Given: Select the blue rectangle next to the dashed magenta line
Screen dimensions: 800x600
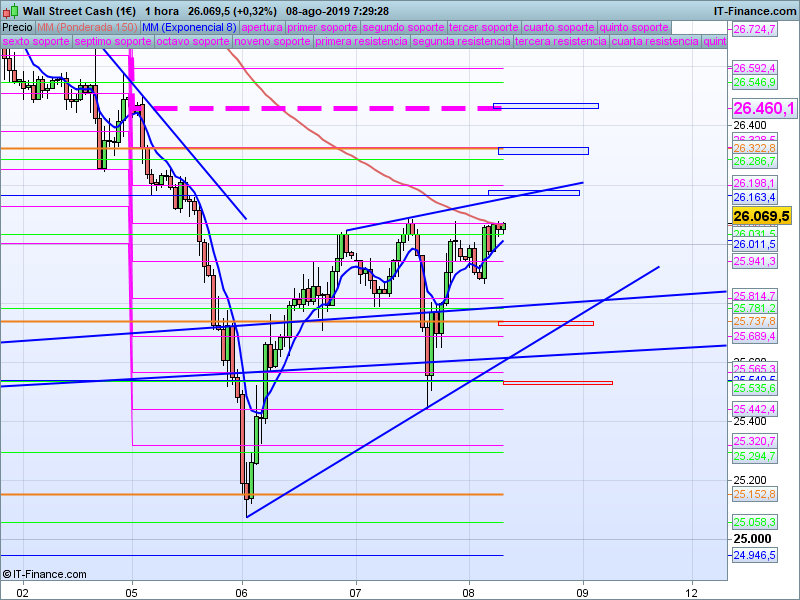Looking at the screenshot, I should (546, 106).
